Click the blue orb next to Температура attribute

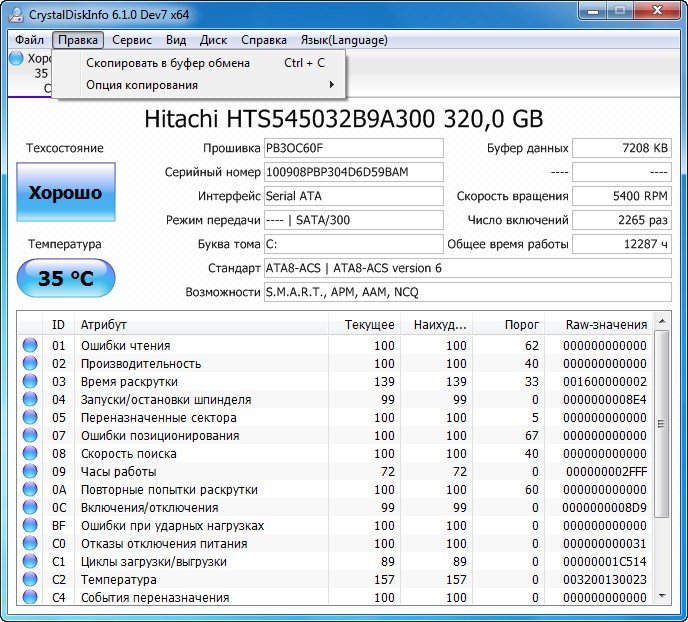(30, 580)
